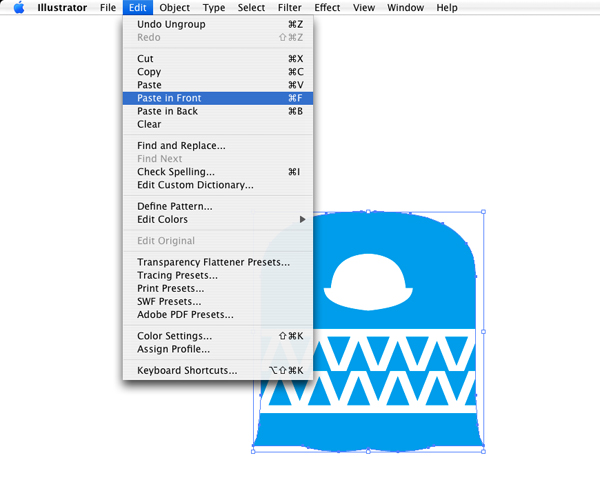The width and height of the screenshot is (600, 500).
Task: Open Tracing Presets
Action: coord(218,275)
